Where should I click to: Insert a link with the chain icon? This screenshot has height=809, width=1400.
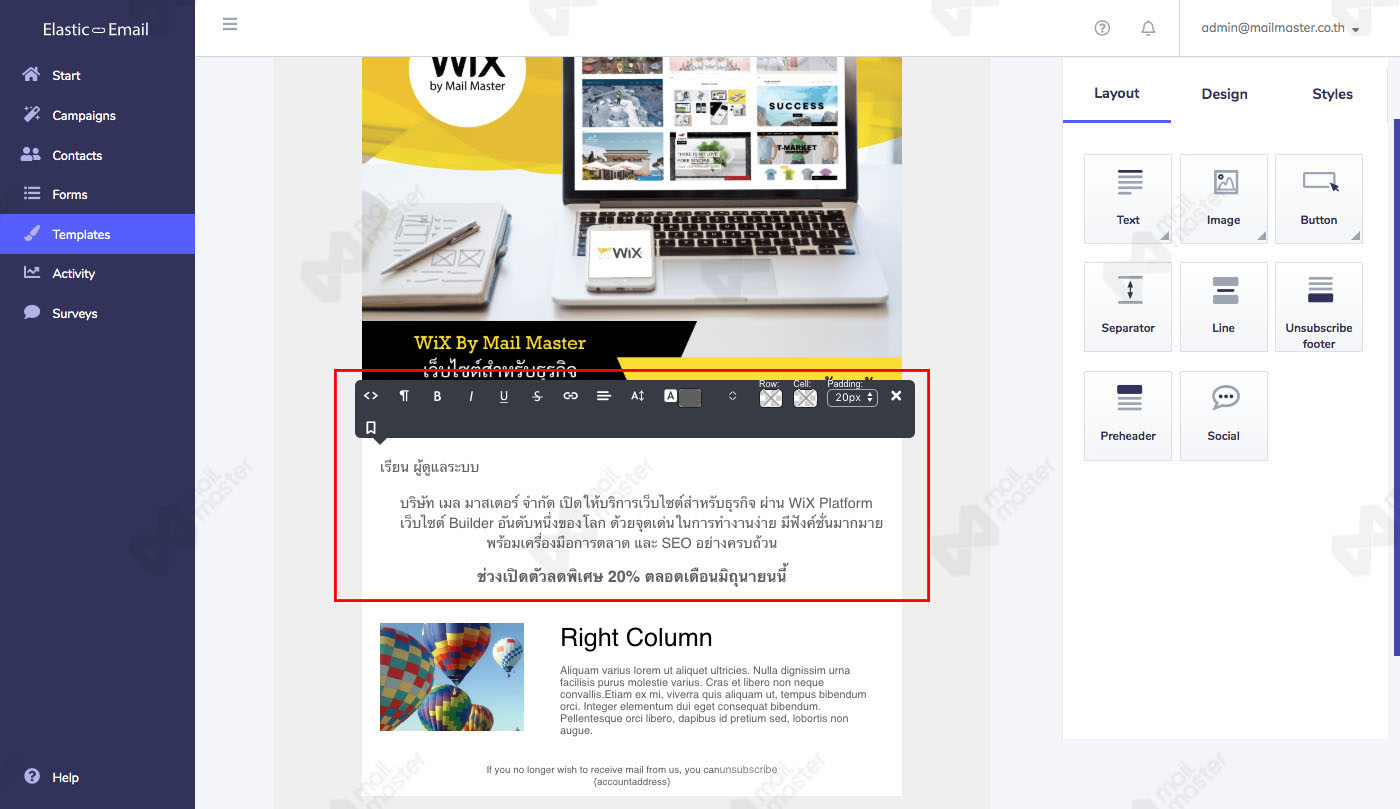pos(570,396)
